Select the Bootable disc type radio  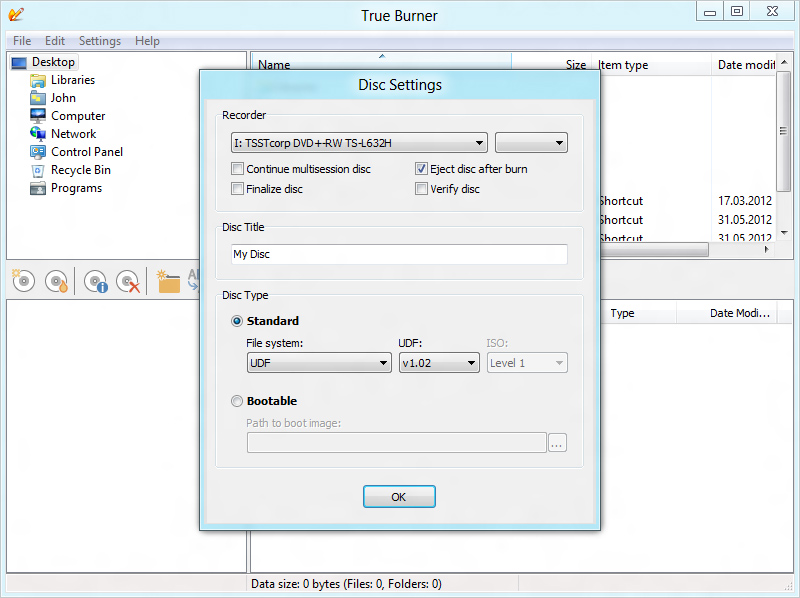(x=237, y=401)
